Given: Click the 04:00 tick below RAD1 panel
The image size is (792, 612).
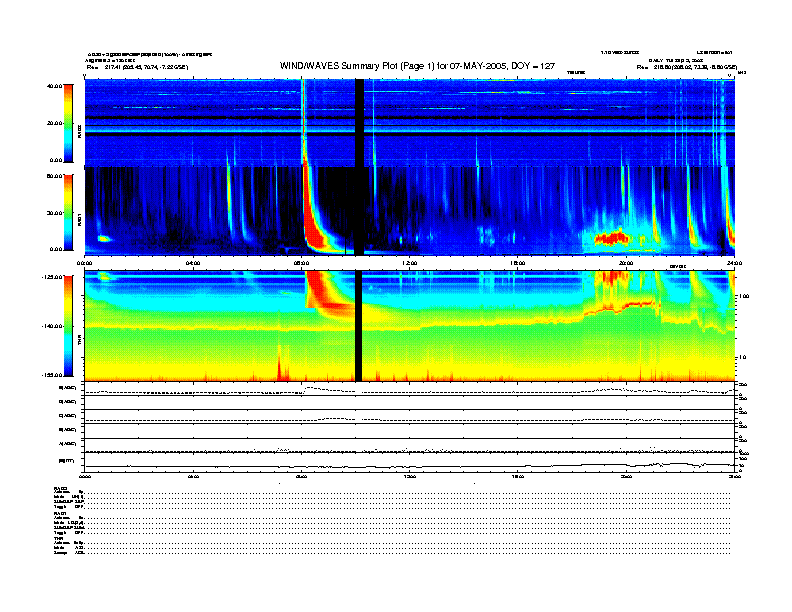Looking at the screenshot, I should pyautogui.click(x=193, y=263).
